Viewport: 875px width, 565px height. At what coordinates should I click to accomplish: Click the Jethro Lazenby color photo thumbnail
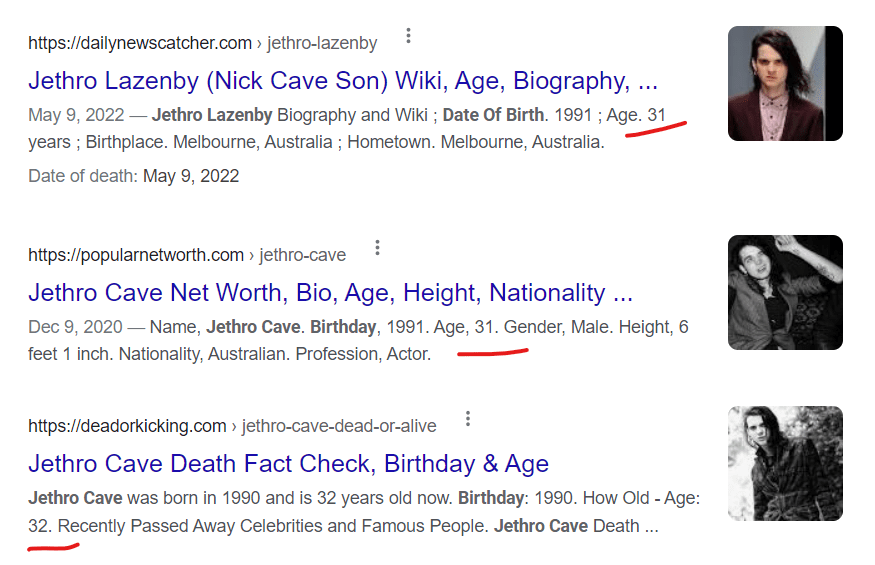coord(785,83)
